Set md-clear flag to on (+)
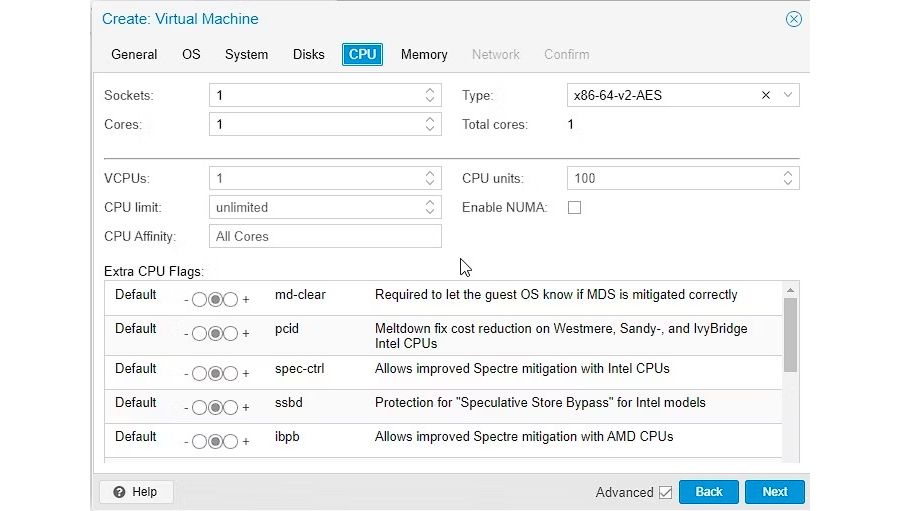Image resolution: width=900 pixels, height=511 pixels. 231,299
